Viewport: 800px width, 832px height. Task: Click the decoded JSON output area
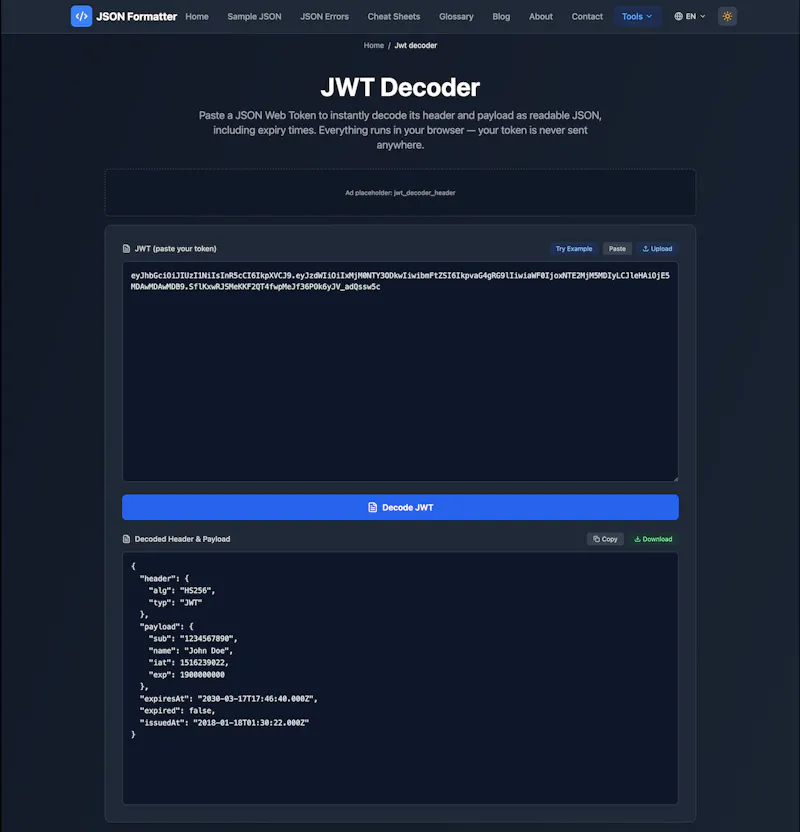401,678
